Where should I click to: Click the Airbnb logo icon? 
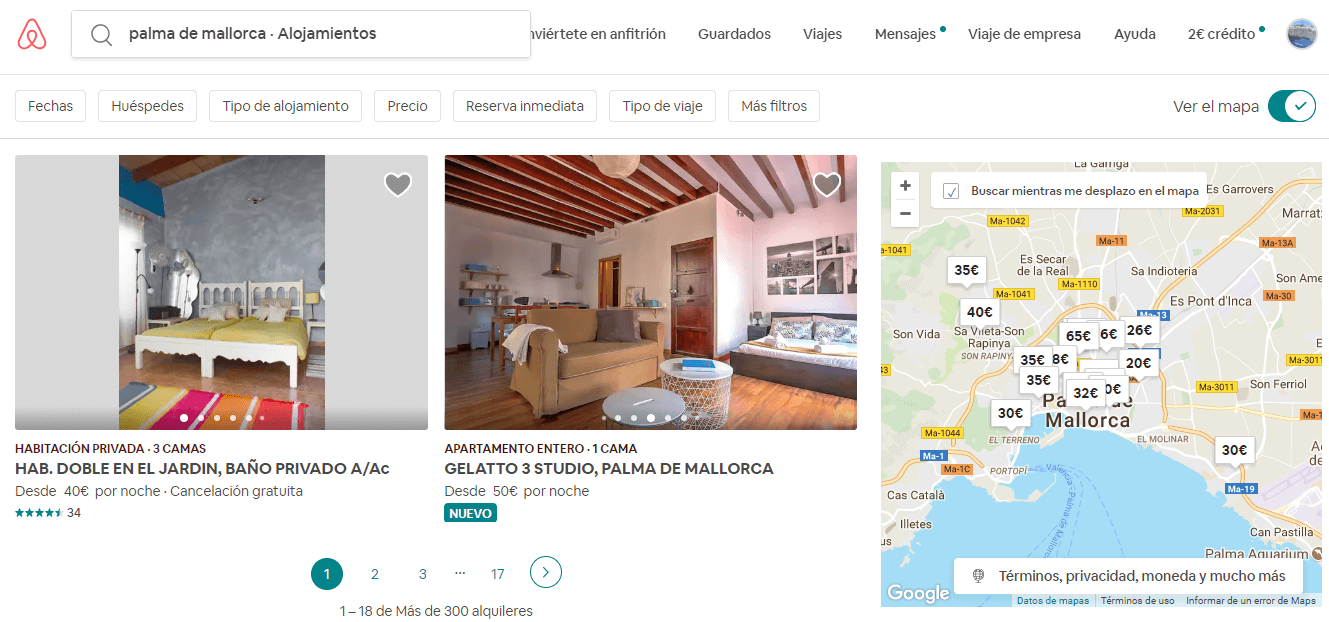[32, 35]
